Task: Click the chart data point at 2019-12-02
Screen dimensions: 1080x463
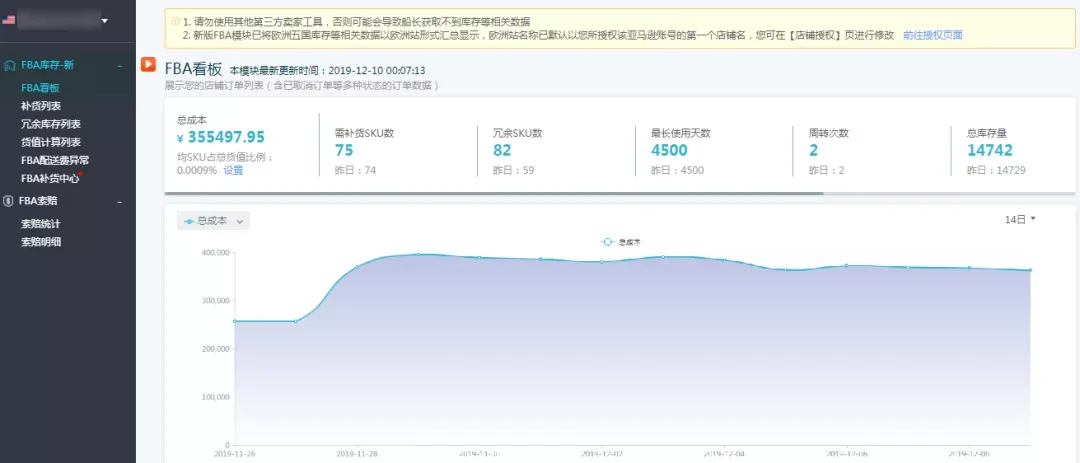Action: (x=601, y=262)
